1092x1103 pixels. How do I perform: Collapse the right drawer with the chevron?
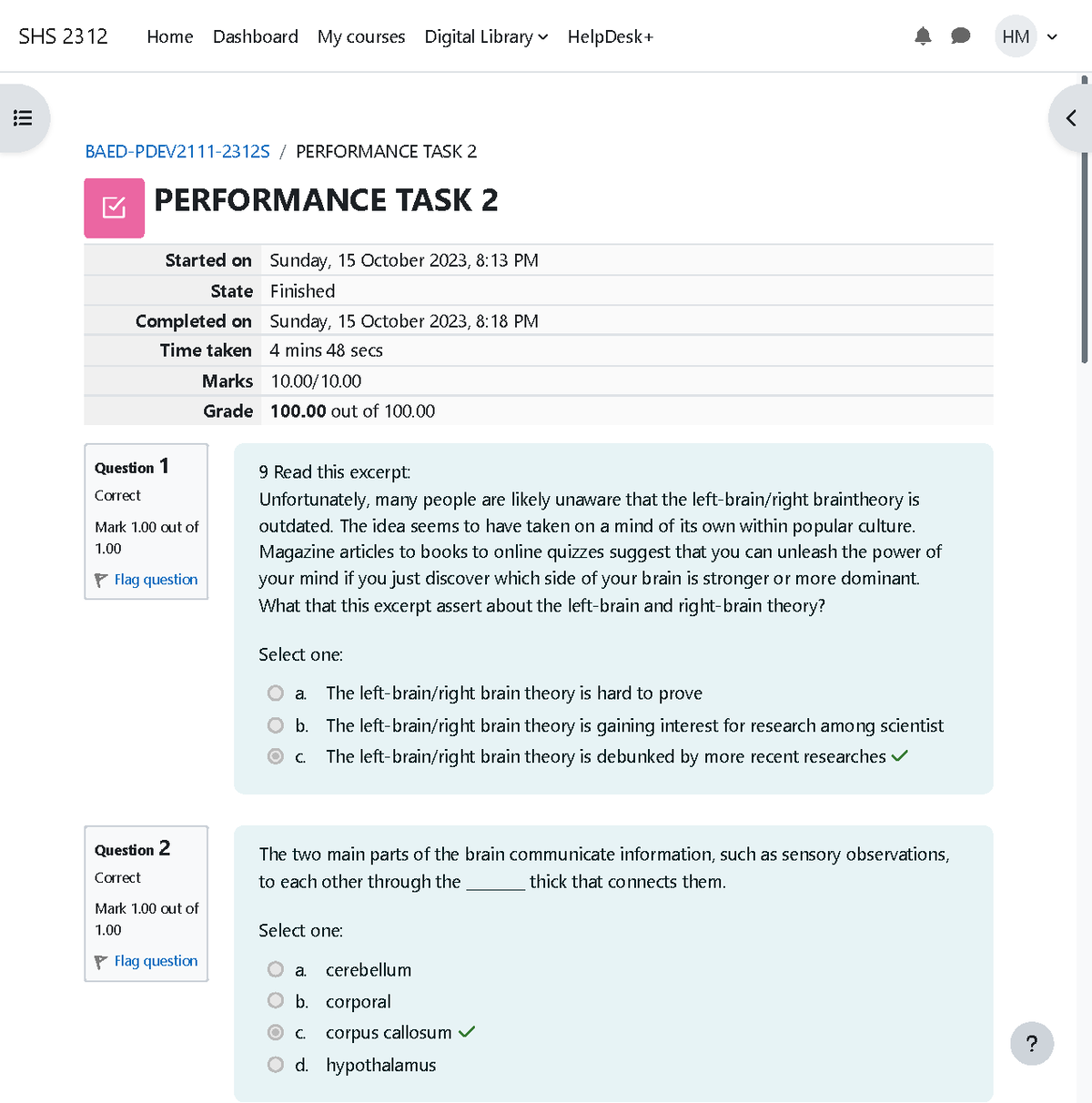[x=1070, y=117]
